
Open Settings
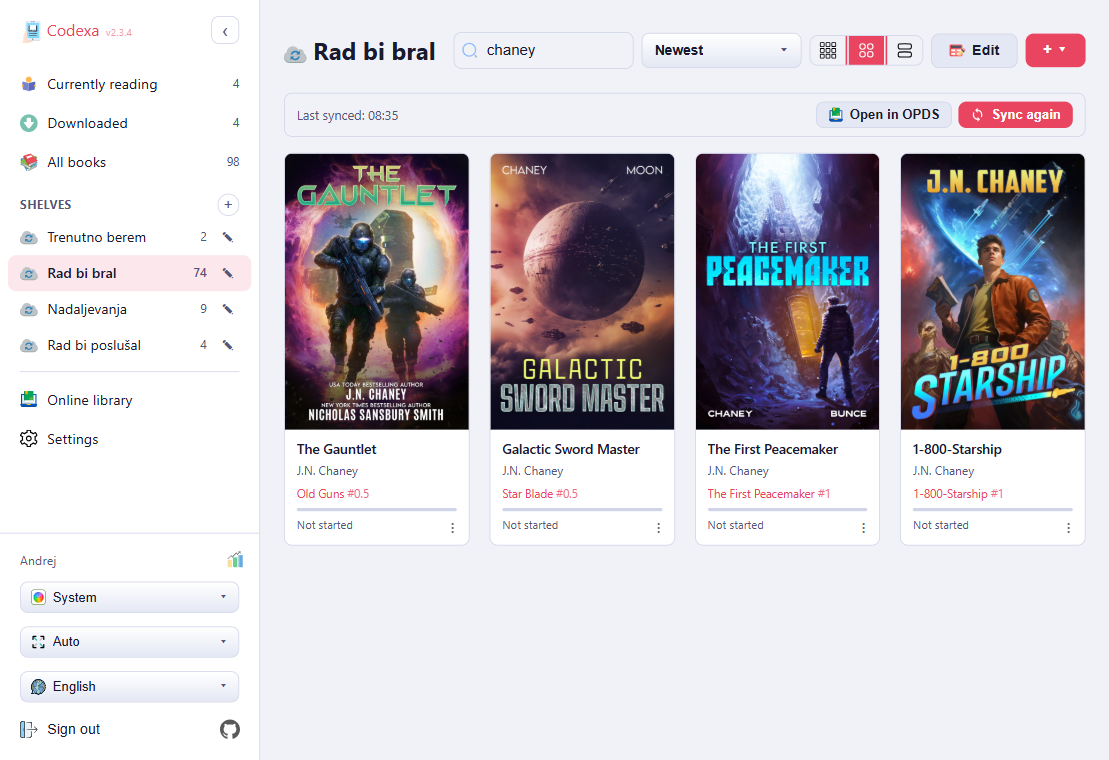129,439
